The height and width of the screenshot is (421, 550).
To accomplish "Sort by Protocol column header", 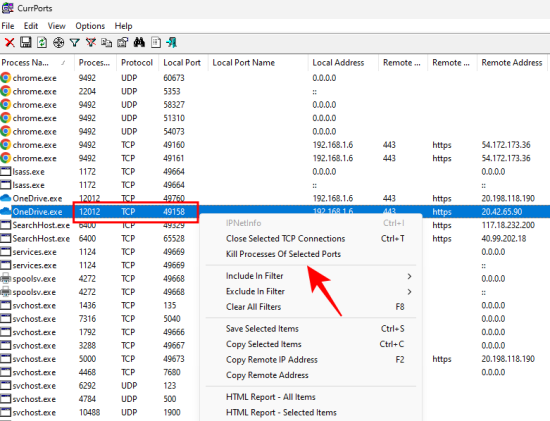I will click(137, 63).
